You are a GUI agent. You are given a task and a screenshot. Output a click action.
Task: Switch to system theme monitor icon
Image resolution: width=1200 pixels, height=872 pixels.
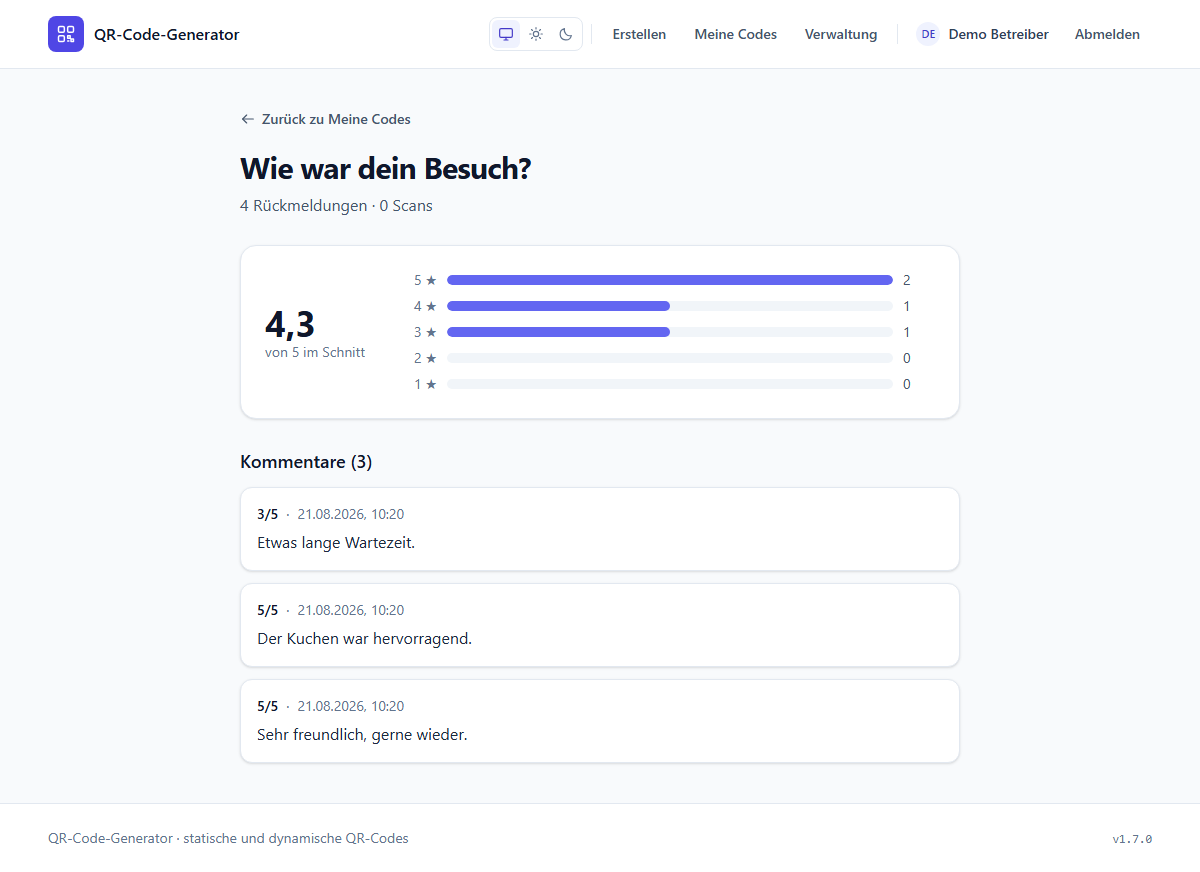[x=506, y=34]
